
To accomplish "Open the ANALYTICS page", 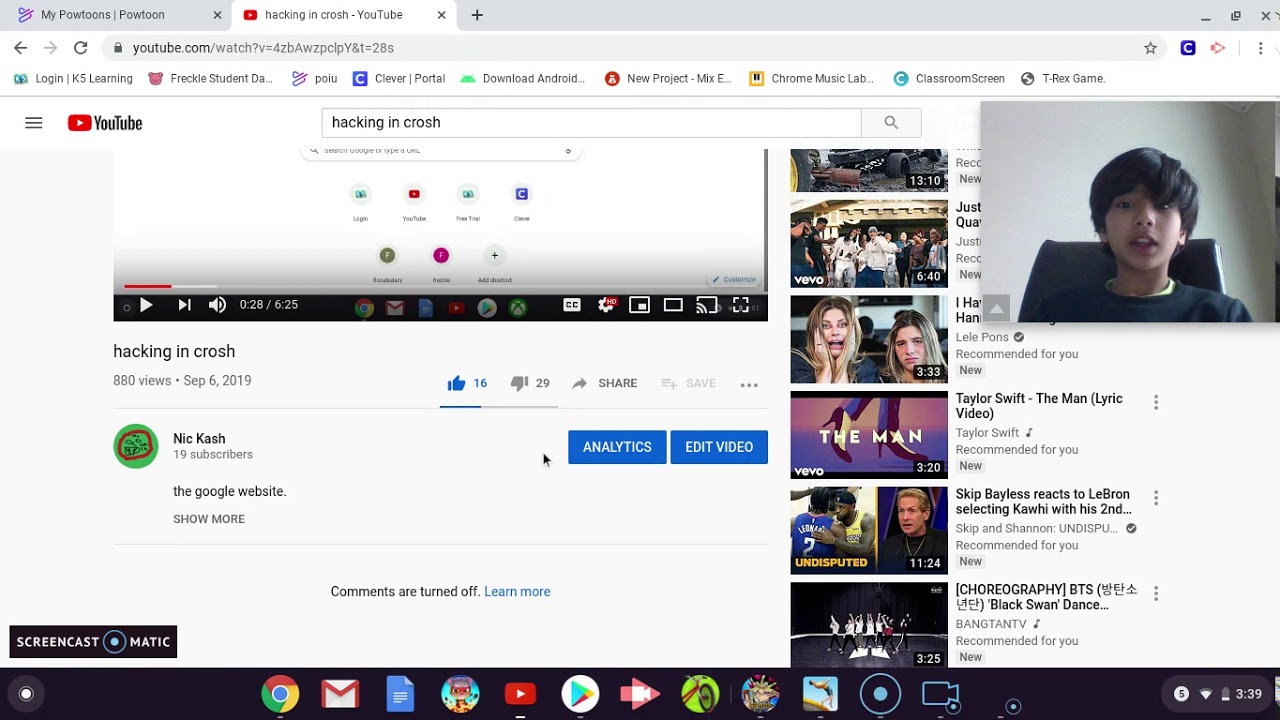I will coord(617,447).
